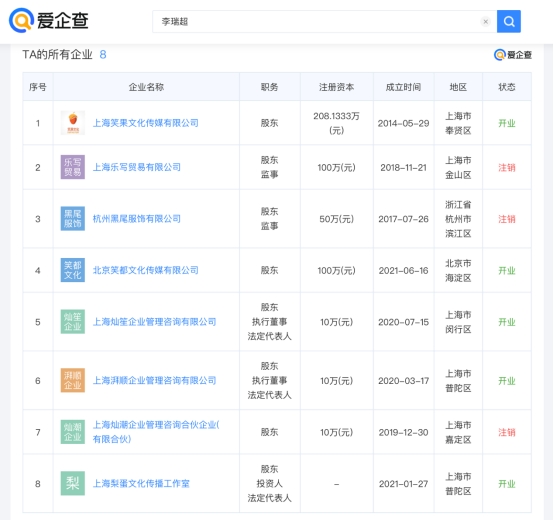Screen dimensions: 554x520
Task: Click the blue 笑都文化 logo tile
Action: (73, 270)
